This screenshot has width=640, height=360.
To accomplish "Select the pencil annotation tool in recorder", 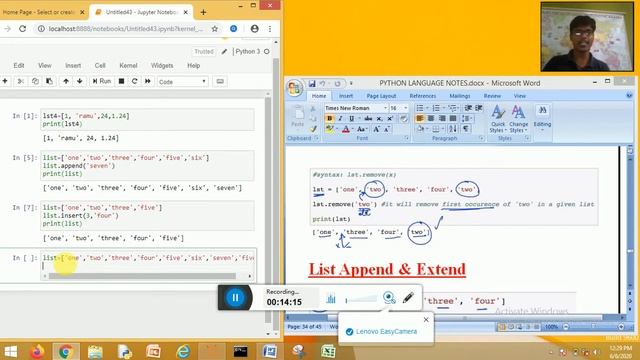I will click(x=408, y=298).
